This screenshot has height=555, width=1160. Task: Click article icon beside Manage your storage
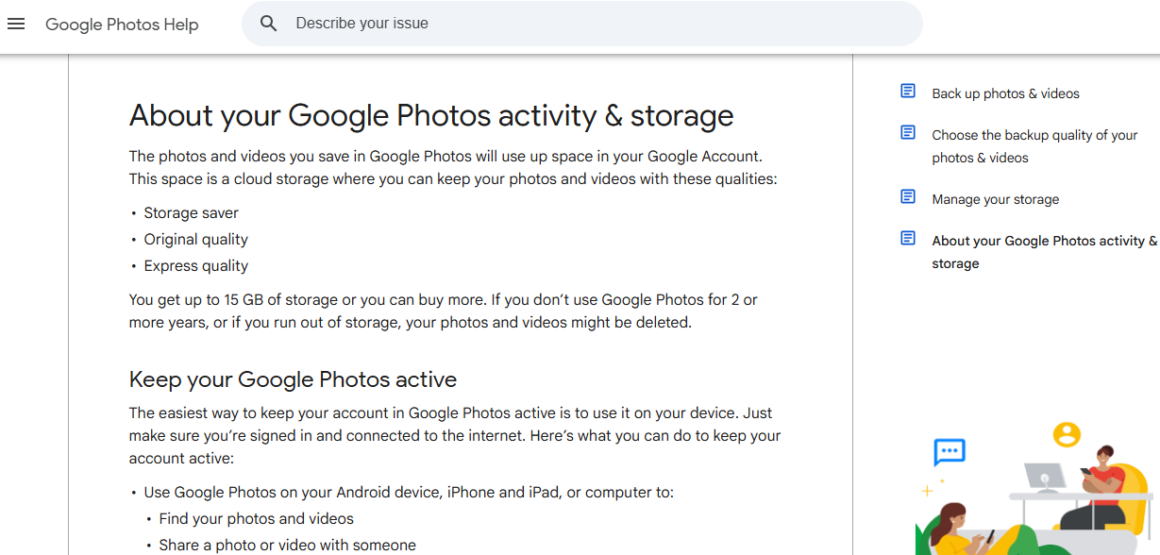[x=908, y=197]
